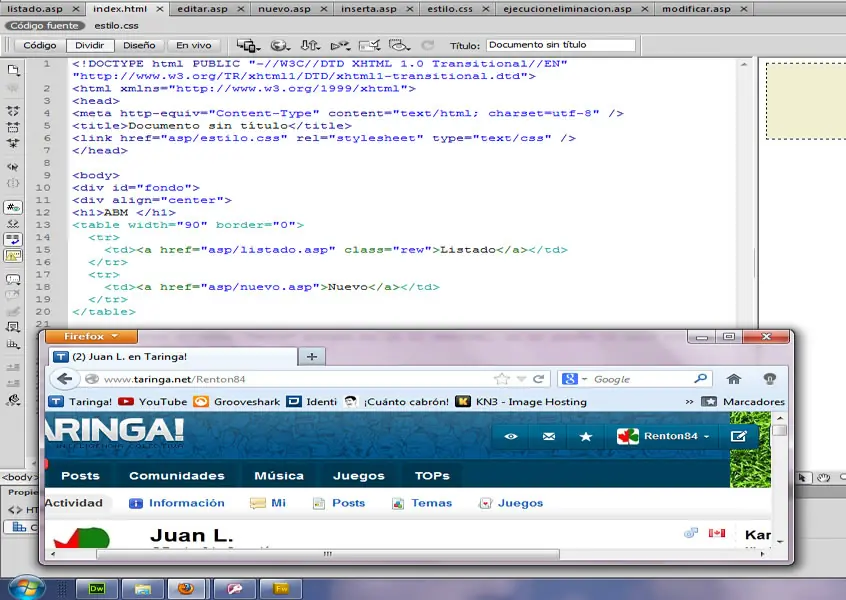
Task: Open the KN3 - Image Hosting bookmark
Action: coord(522,401)
